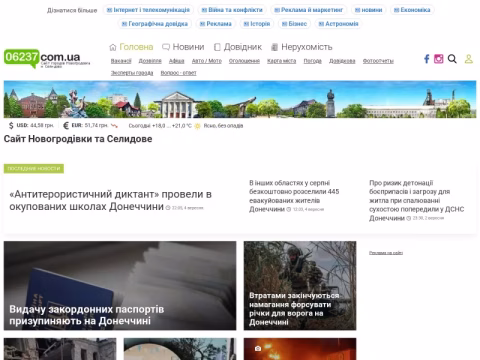Open the Вопрос - ответ link

pyautogui.click(x=178, y=73)
